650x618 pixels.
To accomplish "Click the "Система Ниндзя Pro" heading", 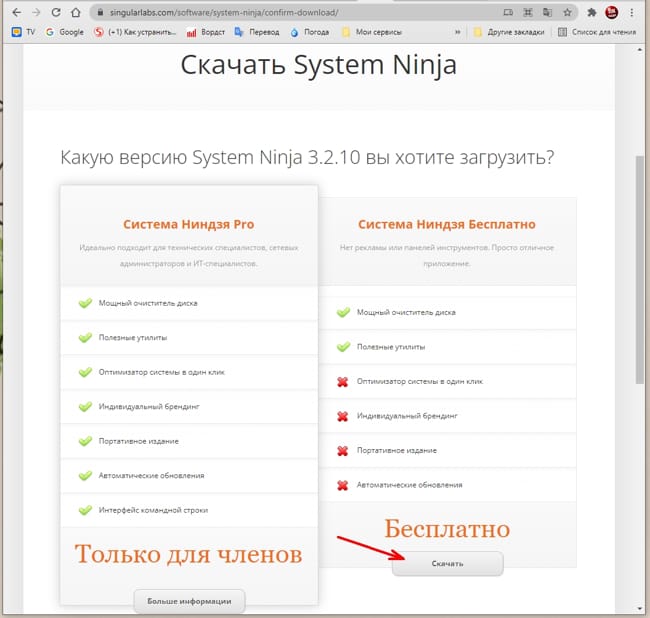I will tap(189, 224).
